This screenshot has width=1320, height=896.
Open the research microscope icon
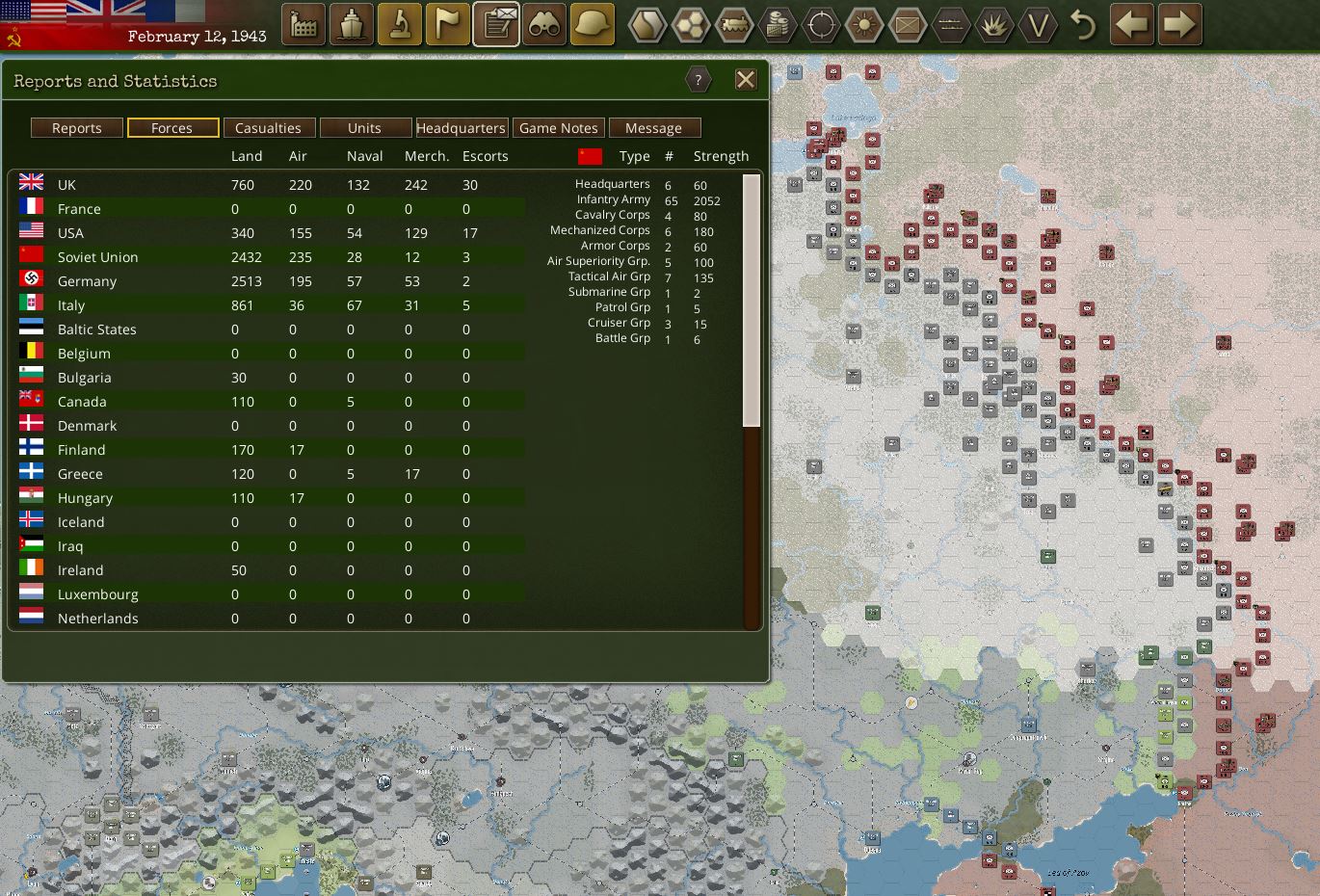coord(400,25)
